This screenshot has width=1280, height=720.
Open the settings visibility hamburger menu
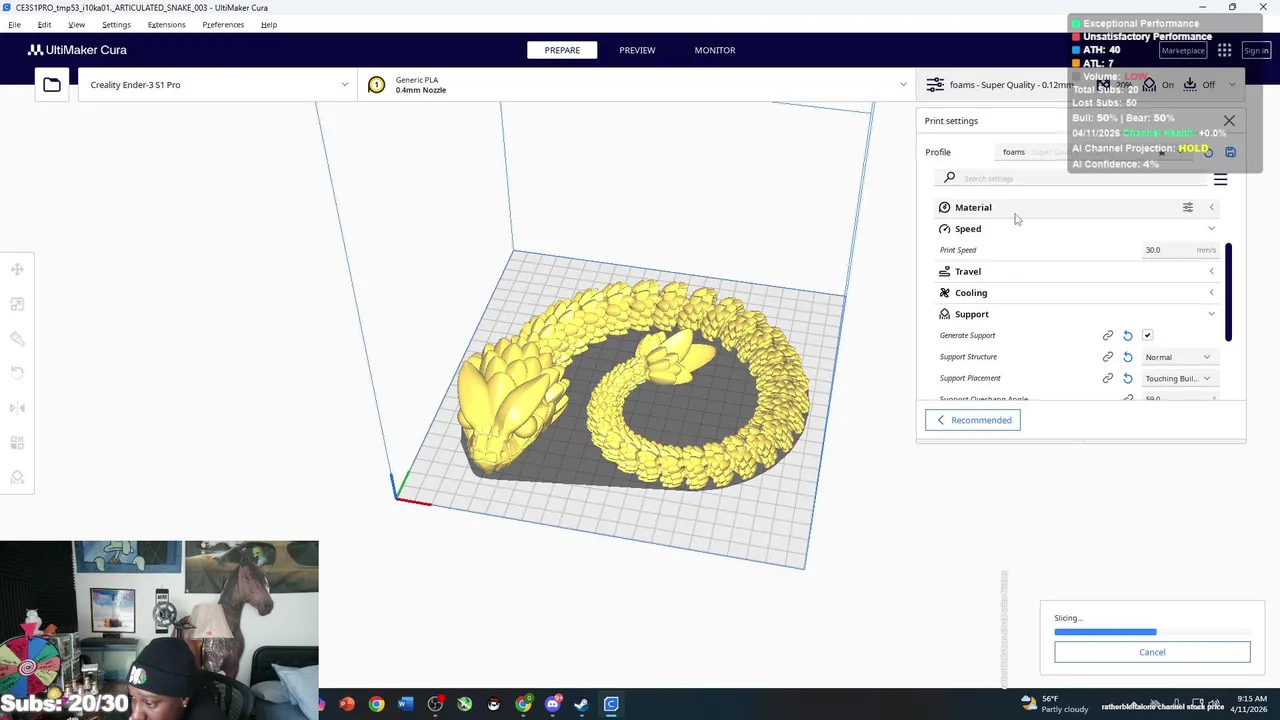click(x=1220, y=179)
